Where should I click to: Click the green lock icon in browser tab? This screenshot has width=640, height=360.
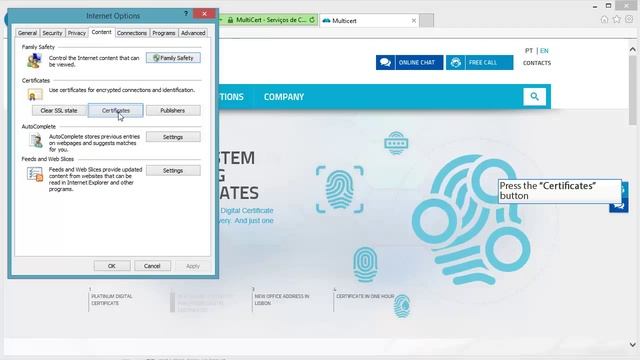[230, 20]
